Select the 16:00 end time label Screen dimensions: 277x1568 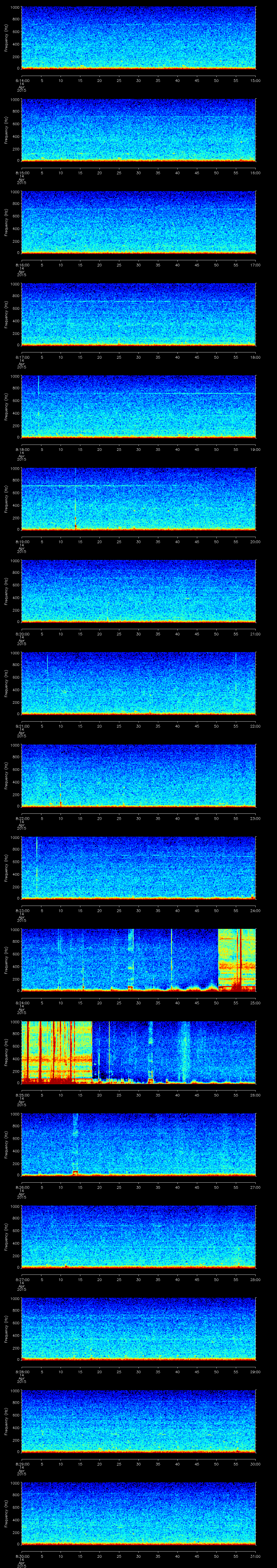pos(256,173)
